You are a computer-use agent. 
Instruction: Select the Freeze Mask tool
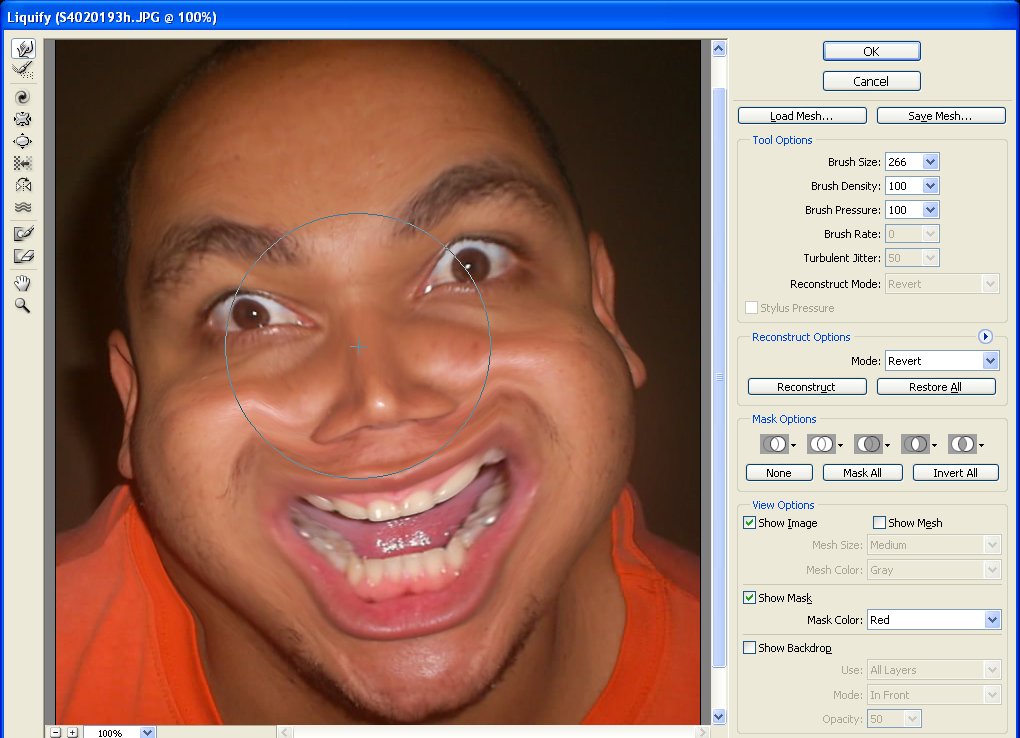pyautogui.click(x=23, y=233)
